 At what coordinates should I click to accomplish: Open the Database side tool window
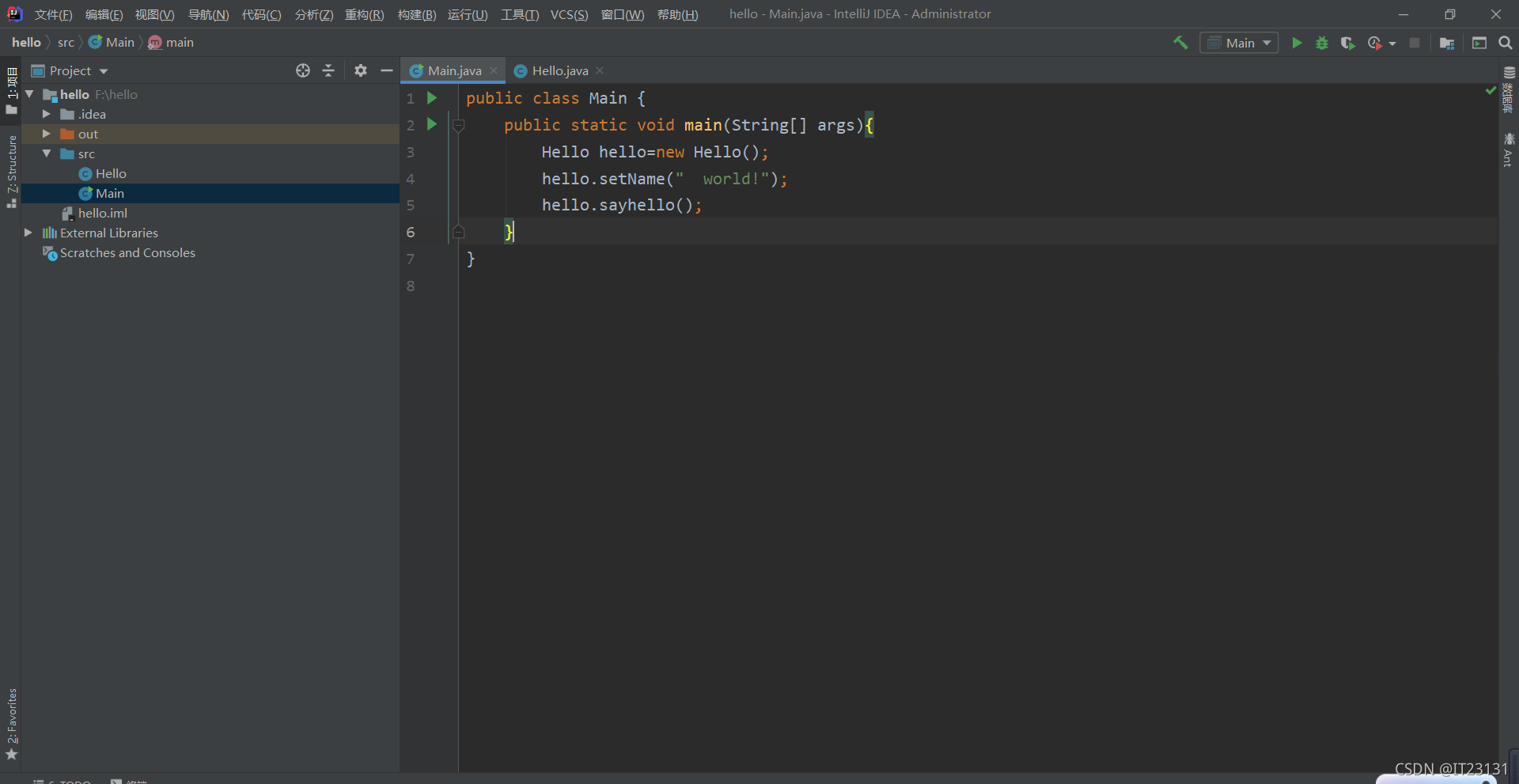coord(1509,89)
